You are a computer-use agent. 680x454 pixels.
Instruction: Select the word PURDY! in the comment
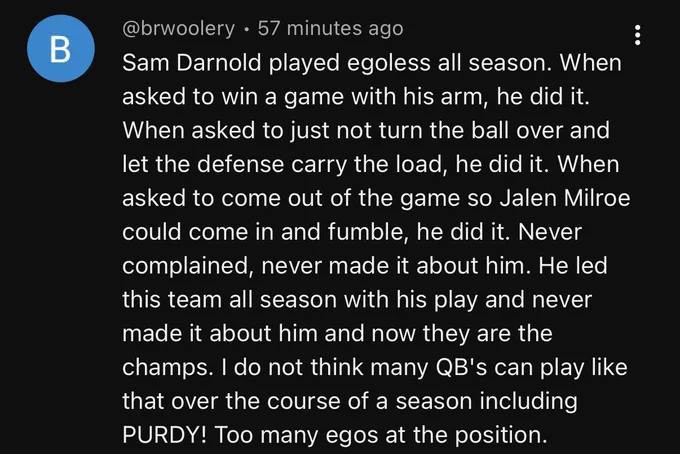(x=164, y=434)
